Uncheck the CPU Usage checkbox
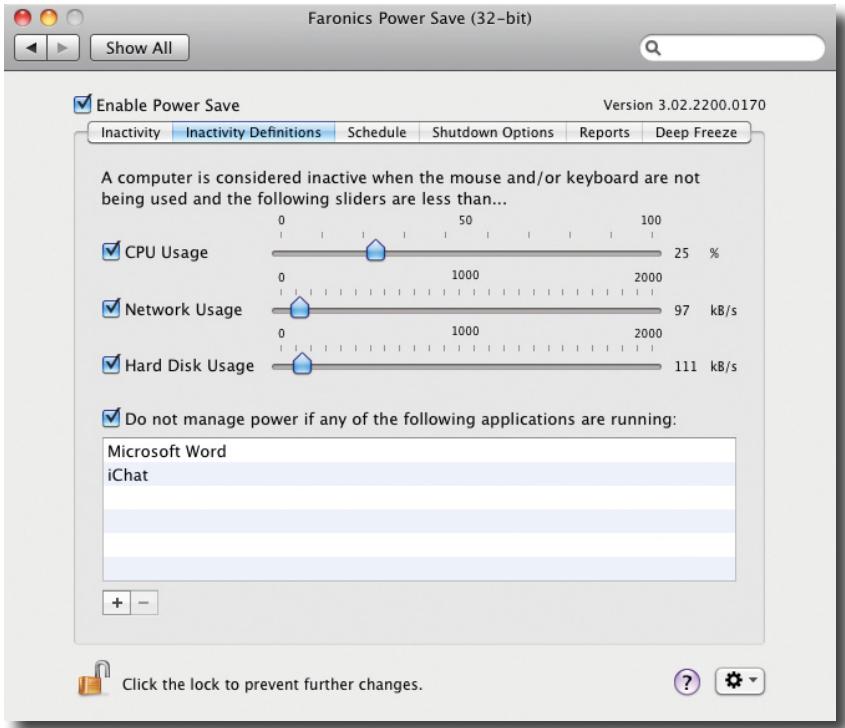This screenshot has height=728, width=845. (x=110, y=251)
